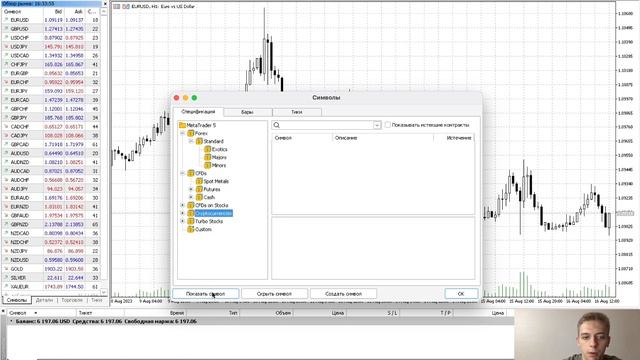The width and height of the screenshot is (640, 360).
Task: Select the USDCAD row in Market Watch
Action: (51, 56)
